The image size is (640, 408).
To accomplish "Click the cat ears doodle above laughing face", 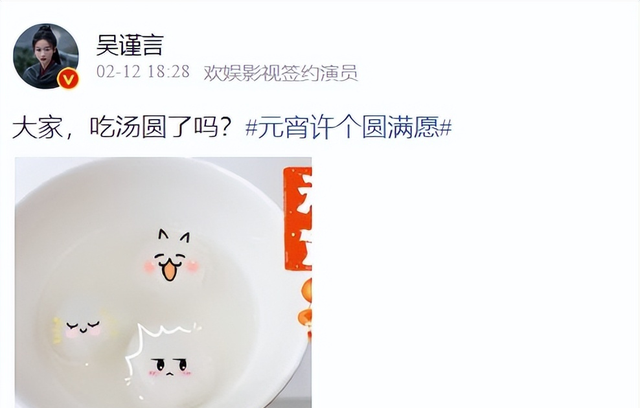I will click(x=174, y=236).
